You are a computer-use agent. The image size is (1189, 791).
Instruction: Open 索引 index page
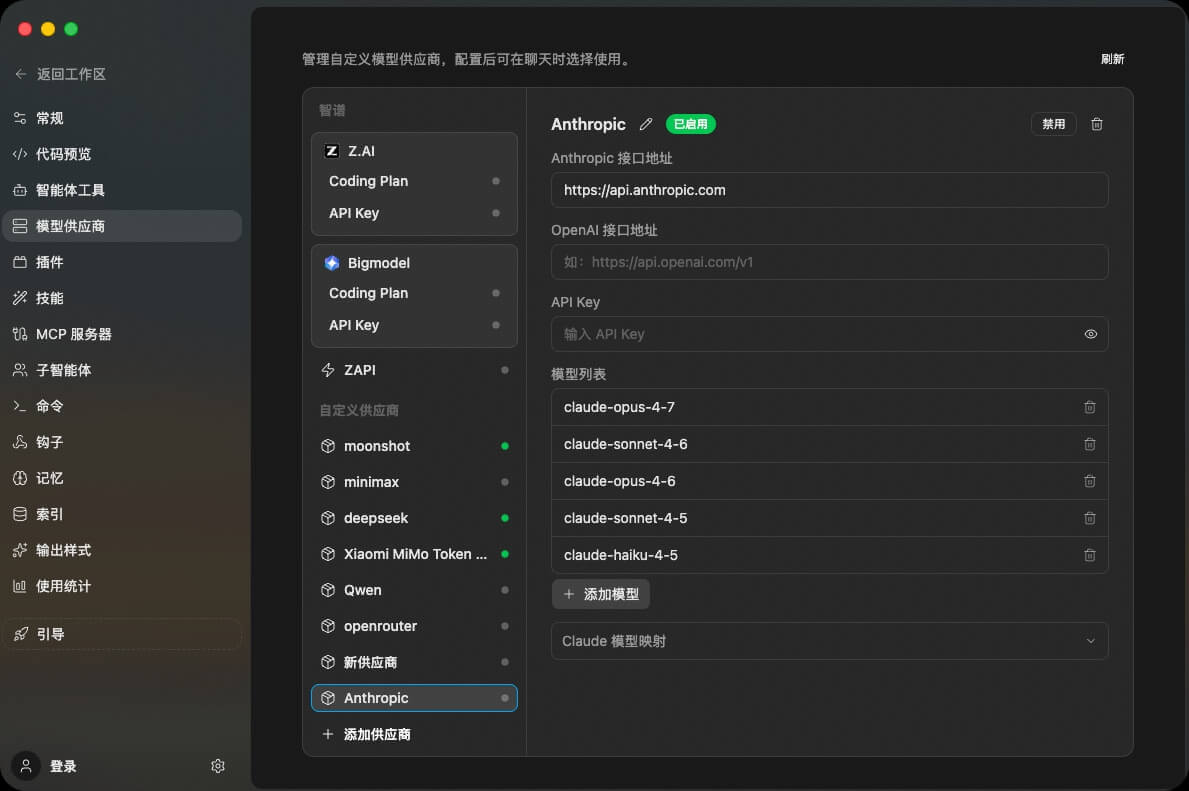click(122, 514)
